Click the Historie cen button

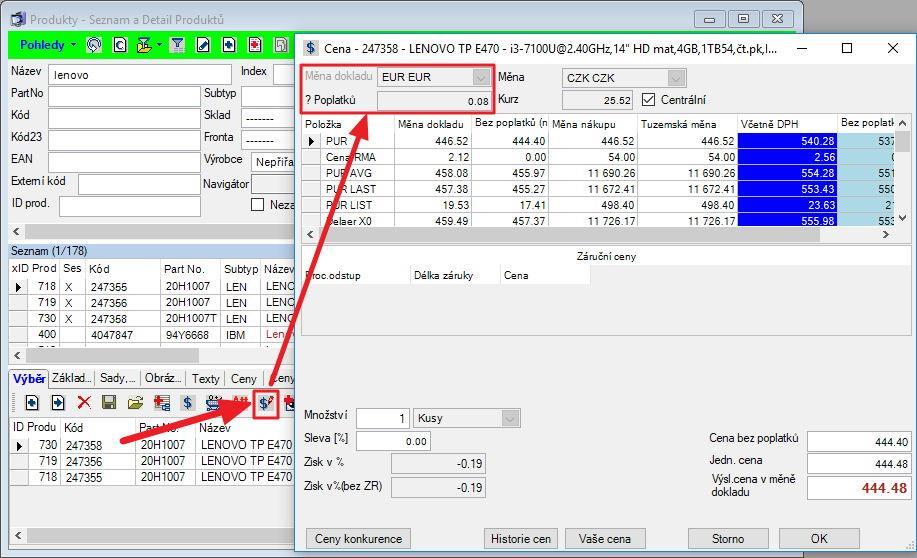[520, 539]
